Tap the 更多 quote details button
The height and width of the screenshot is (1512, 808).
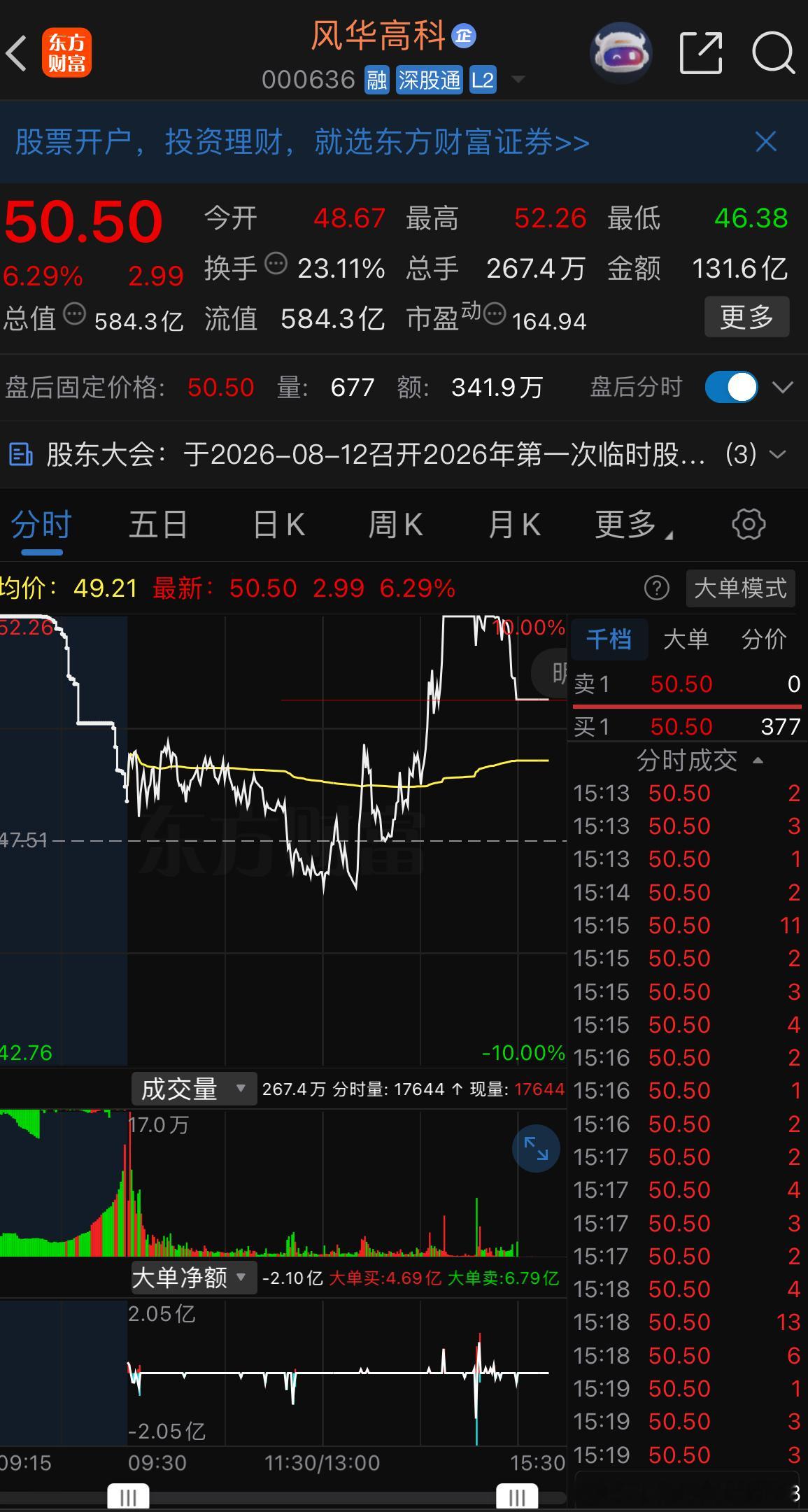pos(746,317)
